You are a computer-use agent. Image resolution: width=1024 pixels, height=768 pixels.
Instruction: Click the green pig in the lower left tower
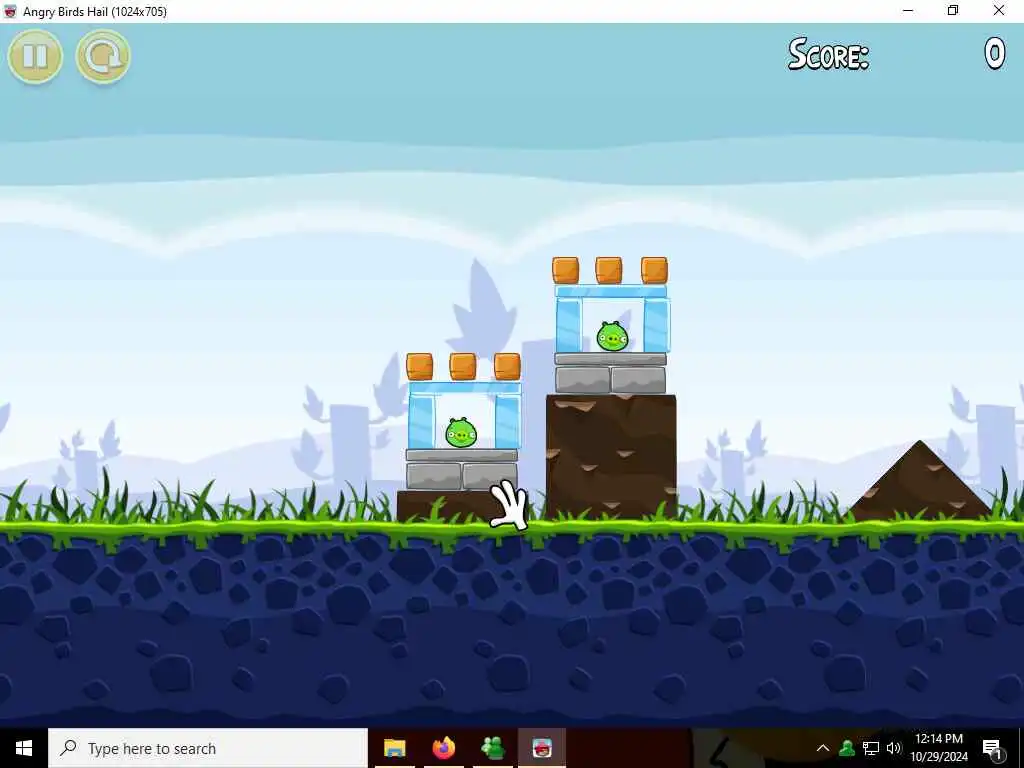coord(461,432)
